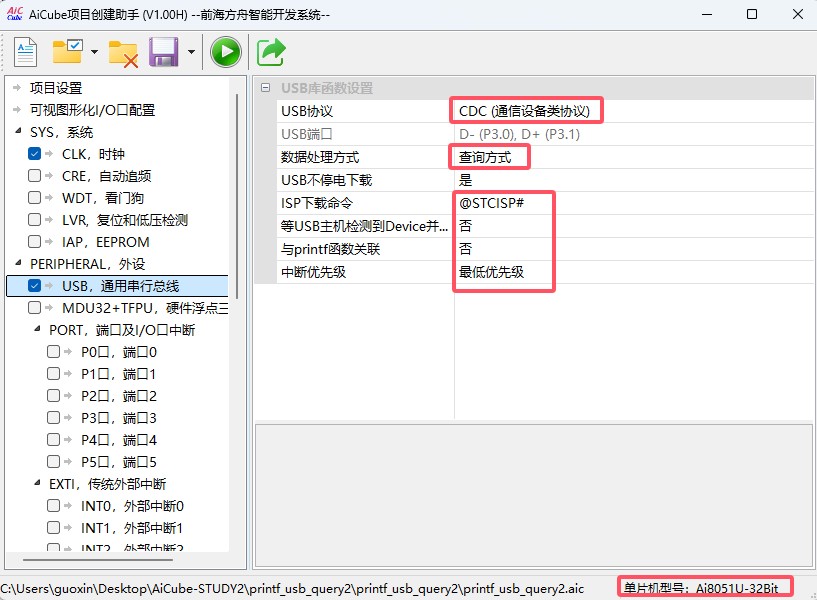Click the tree panel vertical scrollbar
The image size is (817, 600).
[237, 195]
